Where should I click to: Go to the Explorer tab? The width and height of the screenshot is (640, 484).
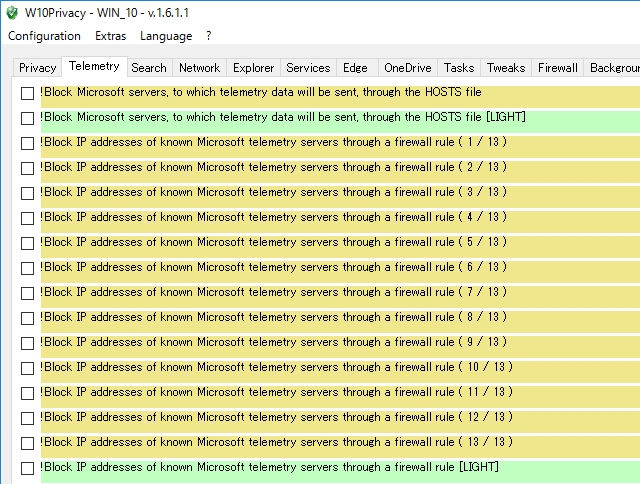(x=253, y=68)
